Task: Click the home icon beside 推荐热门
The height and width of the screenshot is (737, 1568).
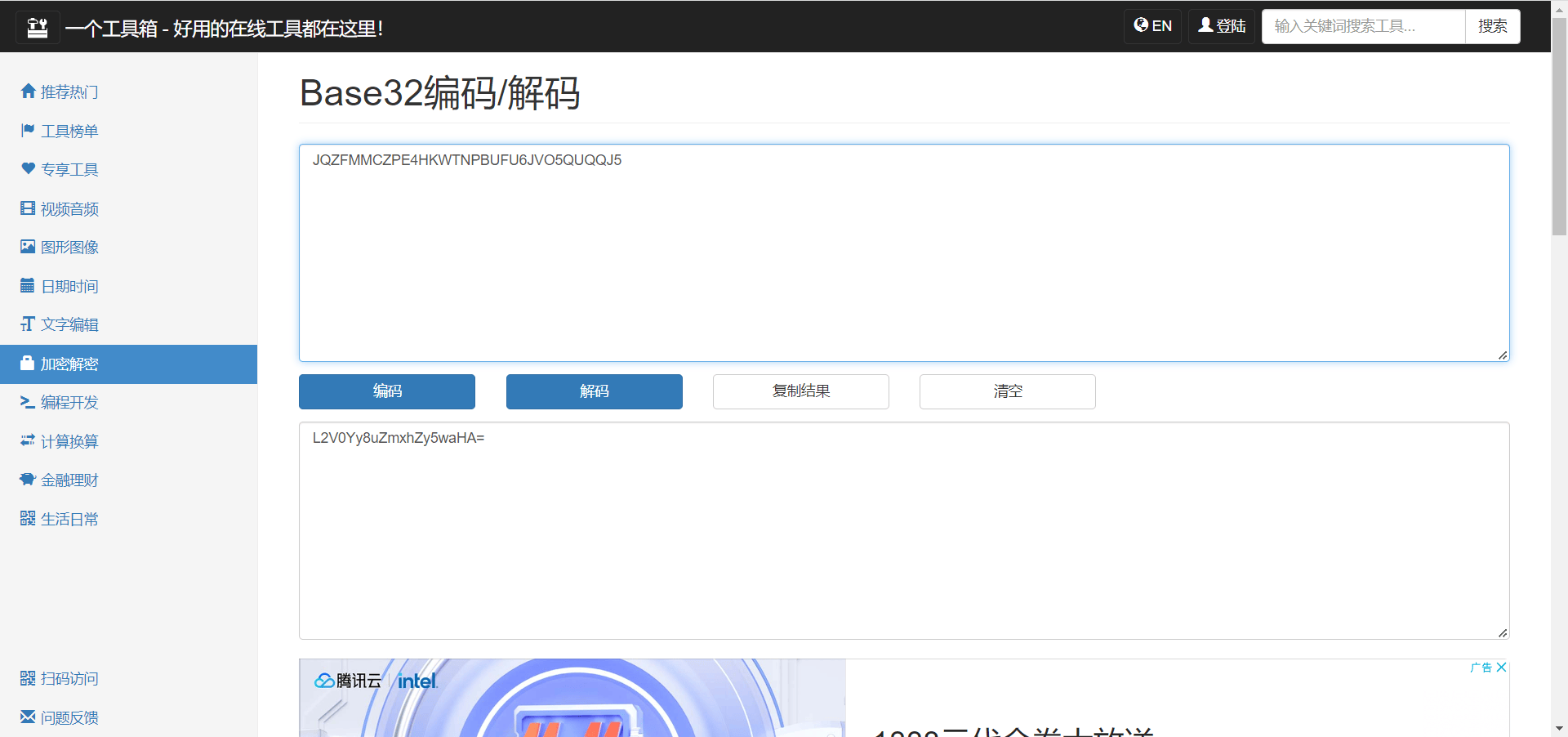Action: coord(28,92)
